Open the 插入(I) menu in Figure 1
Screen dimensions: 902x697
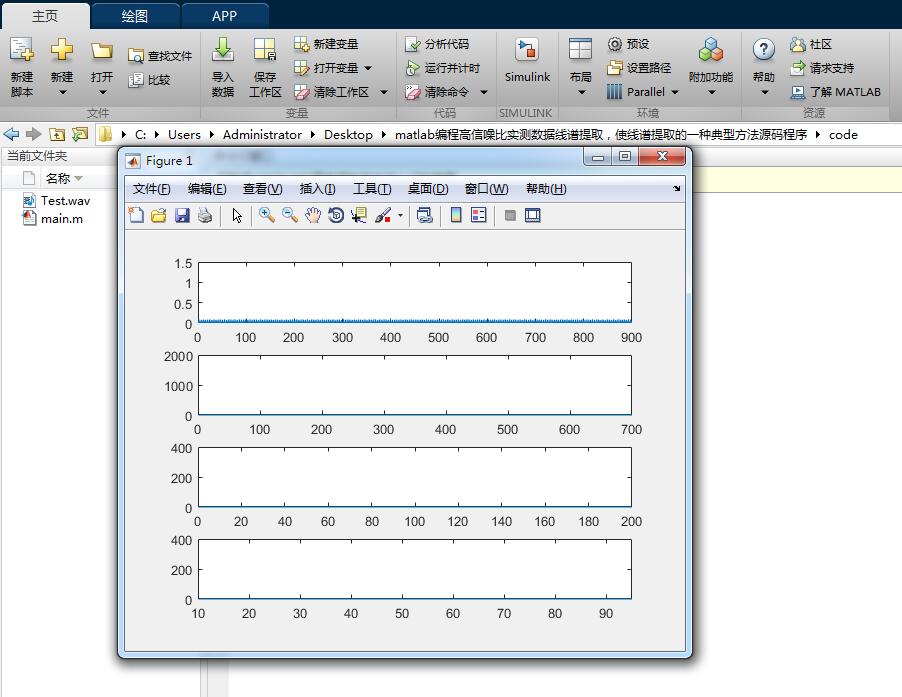click(317, 189)
